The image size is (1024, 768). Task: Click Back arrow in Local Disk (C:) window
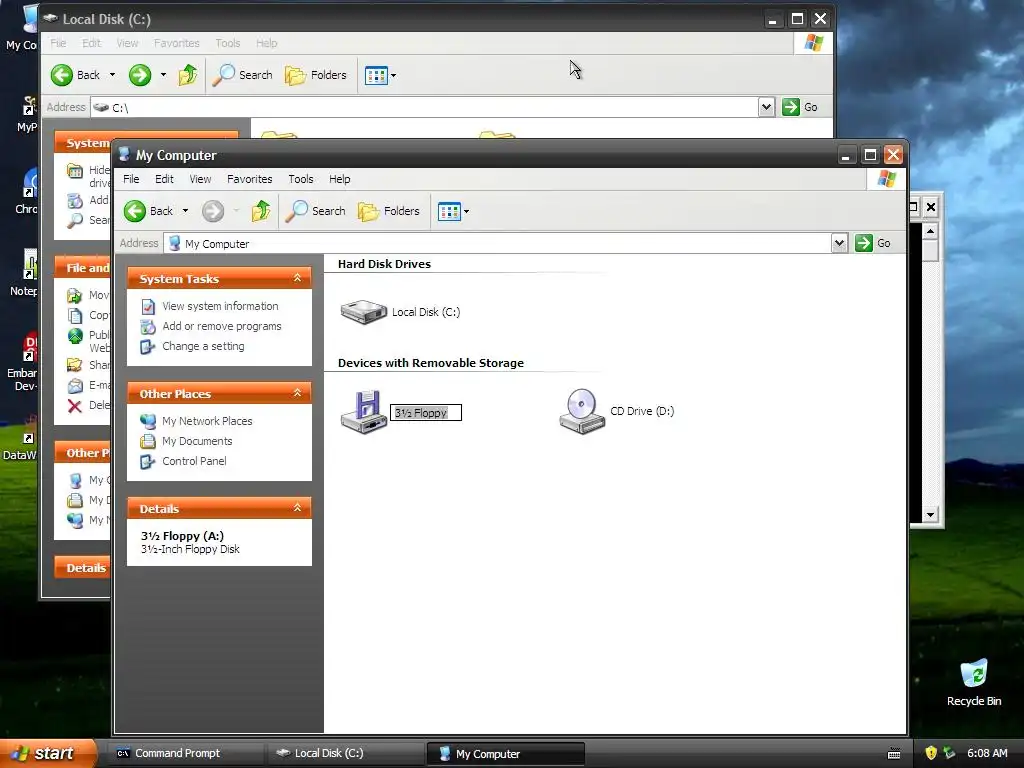(x=62, y=75)
